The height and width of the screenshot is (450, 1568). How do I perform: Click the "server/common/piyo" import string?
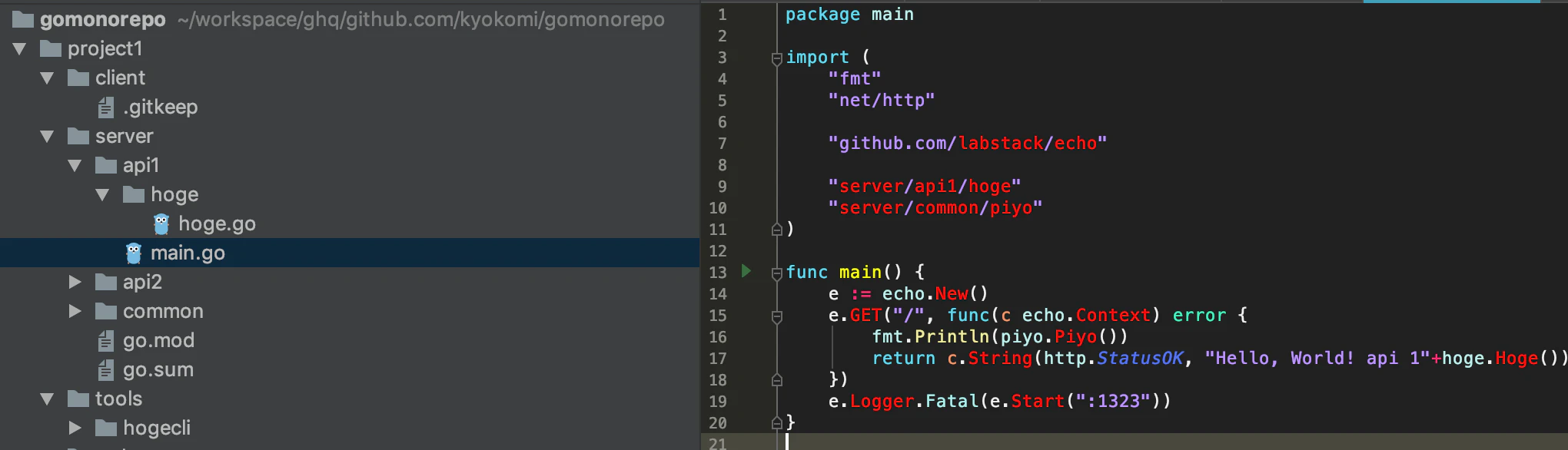(x=935, y=208)
